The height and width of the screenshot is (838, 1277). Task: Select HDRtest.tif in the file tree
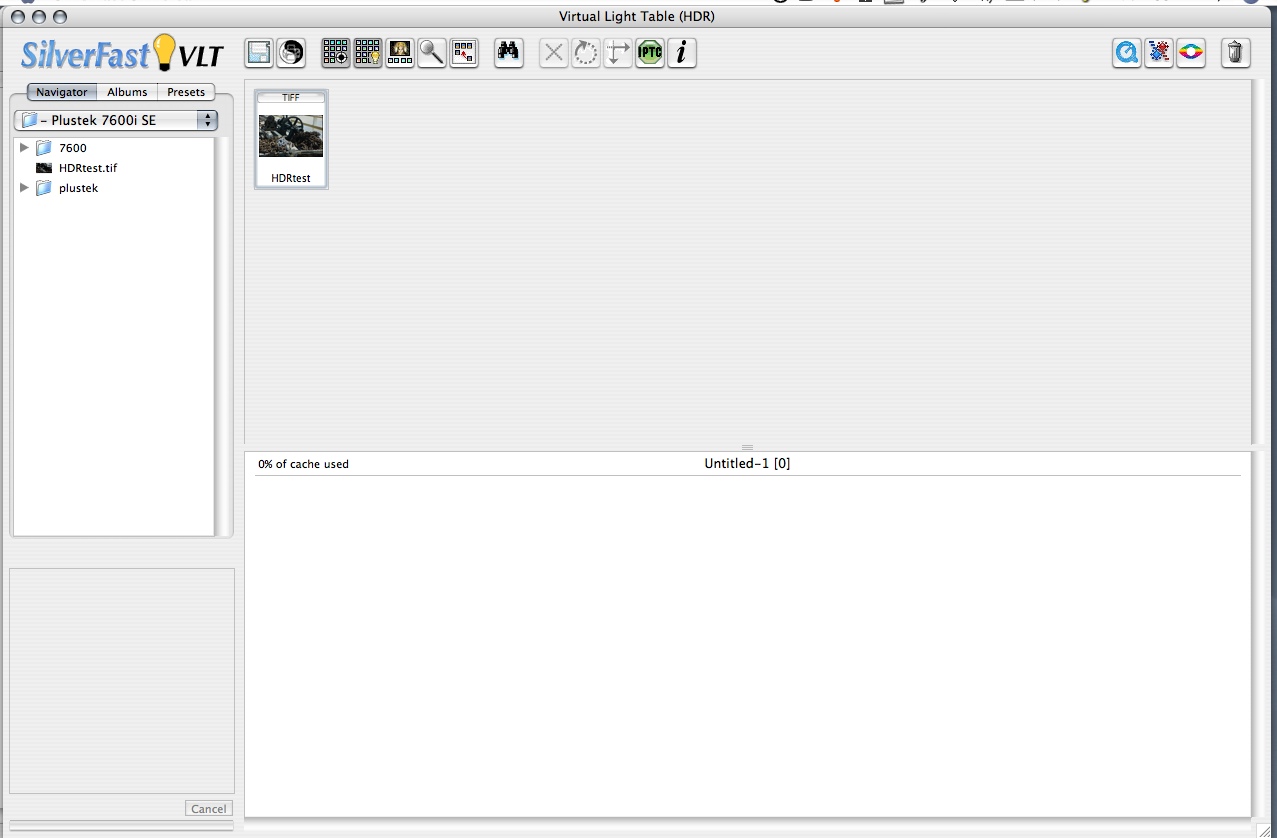click(x=87, y=168)
